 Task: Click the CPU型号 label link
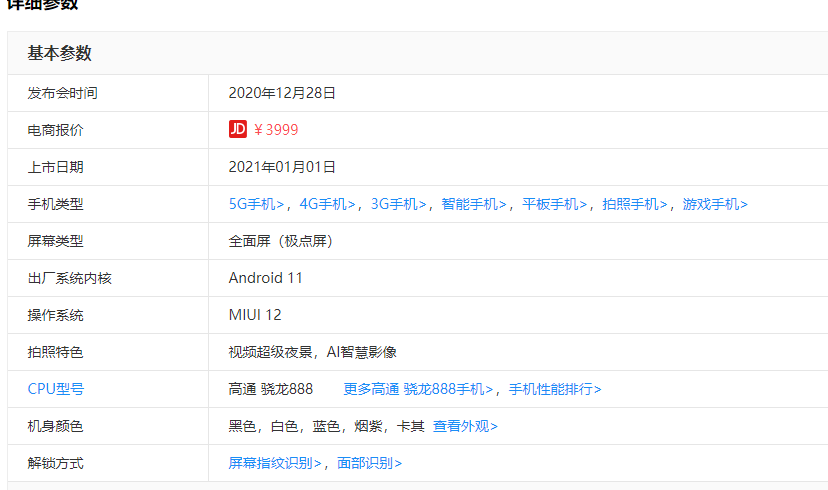point(56,389)
